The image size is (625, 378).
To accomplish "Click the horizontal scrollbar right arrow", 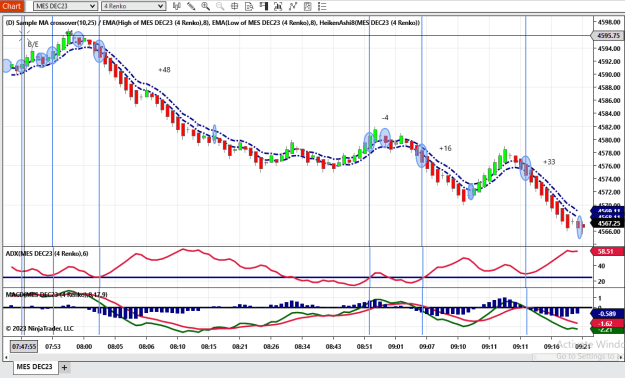I will (622, 357).
